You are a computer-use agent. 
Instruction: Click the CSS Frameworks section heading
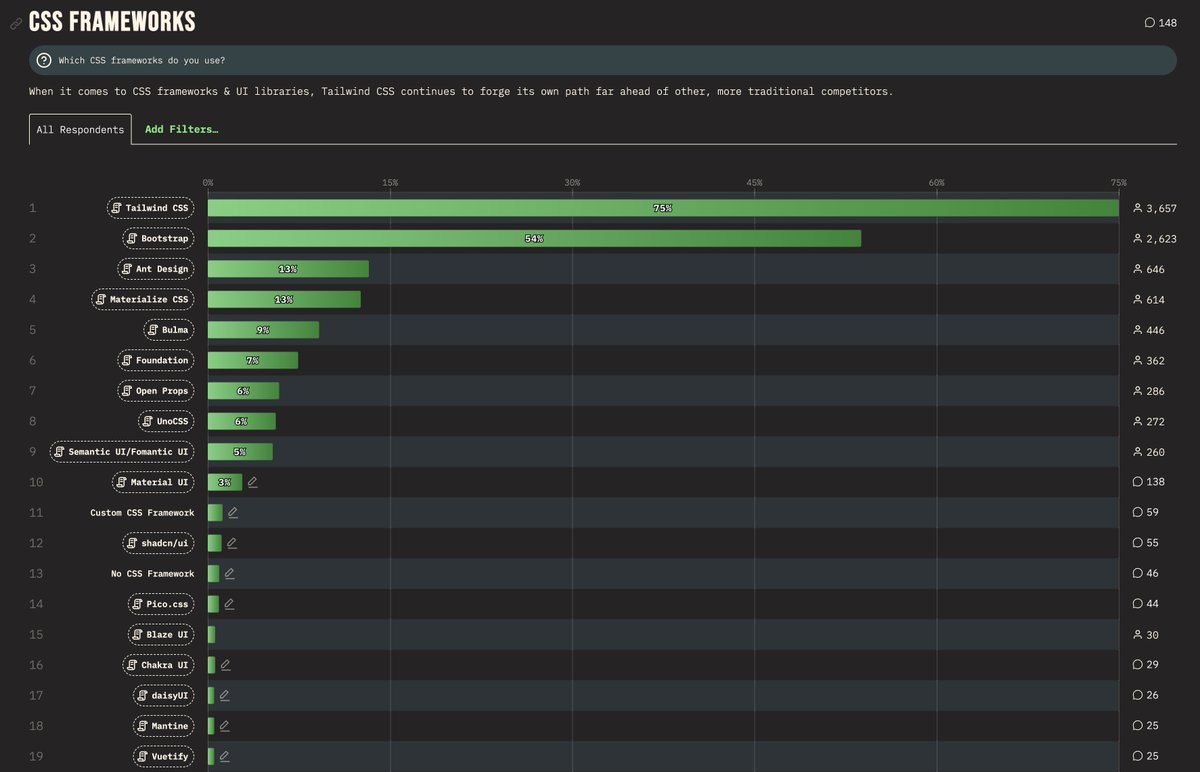pyautogui.click(x=112, y=22)
